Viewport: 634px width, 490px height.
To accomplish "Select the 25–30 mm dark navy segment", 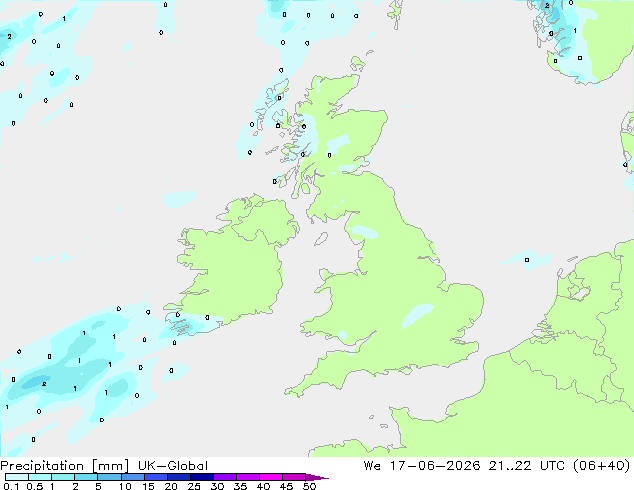I will (x=201, y=477).
